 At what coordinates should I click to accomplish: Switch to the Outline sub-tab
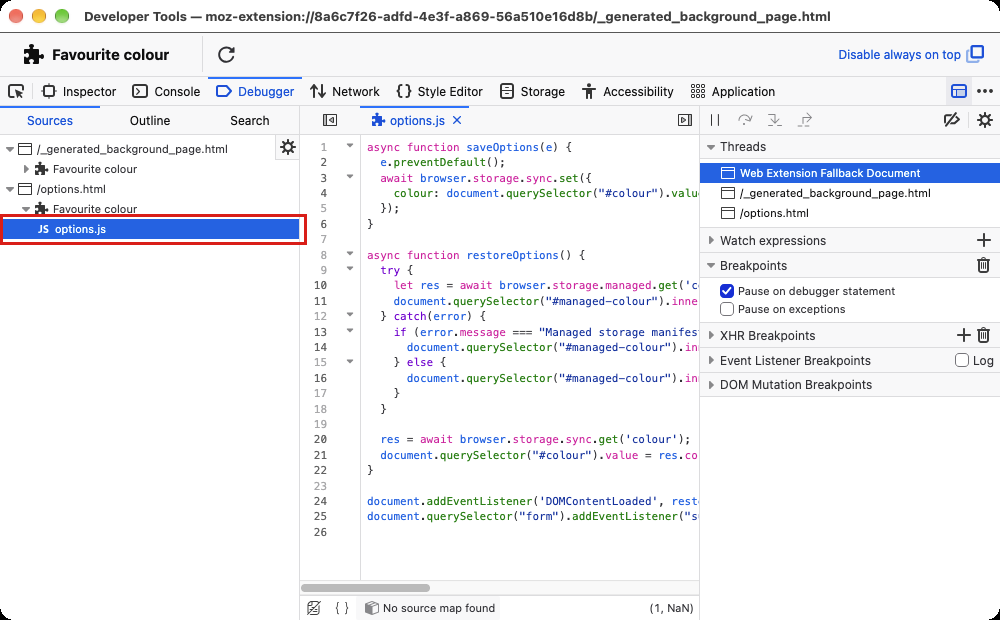150,121
